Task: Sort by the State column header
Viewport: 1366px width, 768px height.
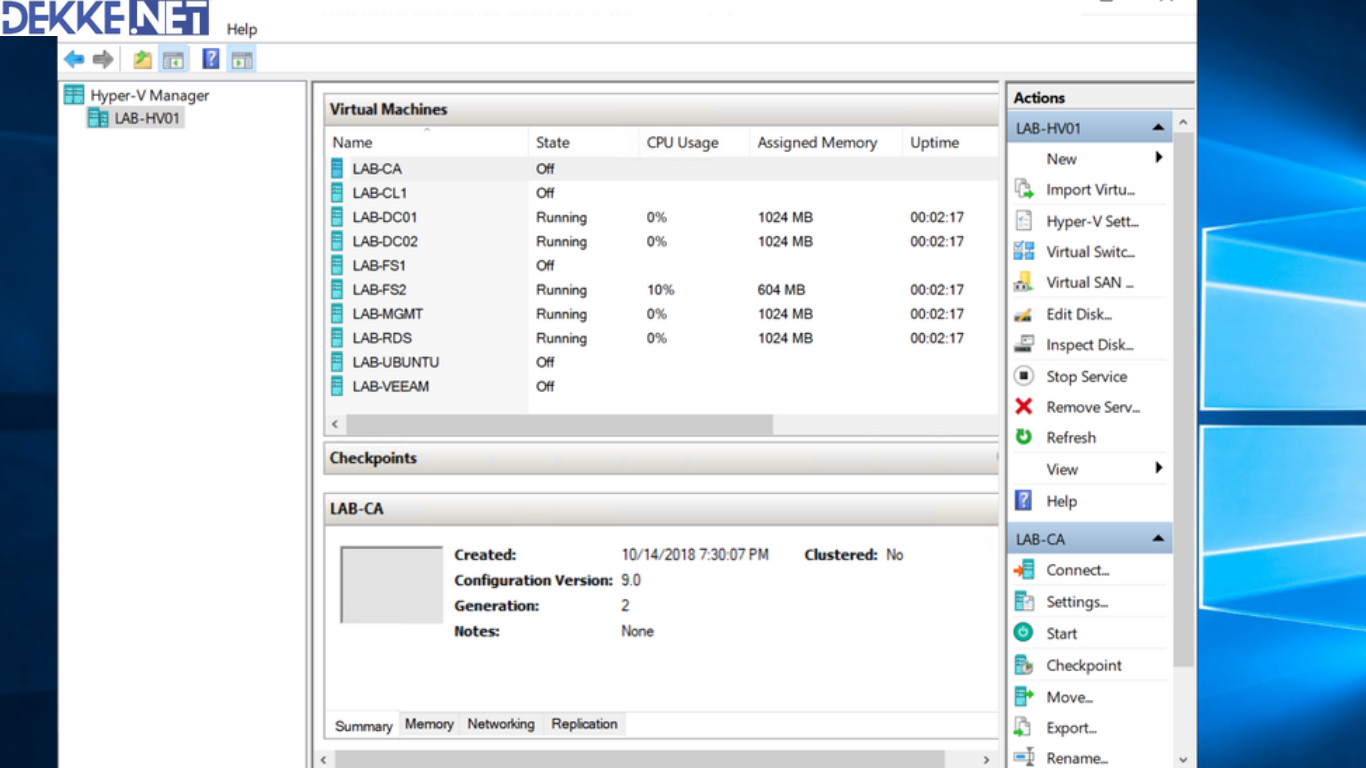Action: [x=583, y=142]
